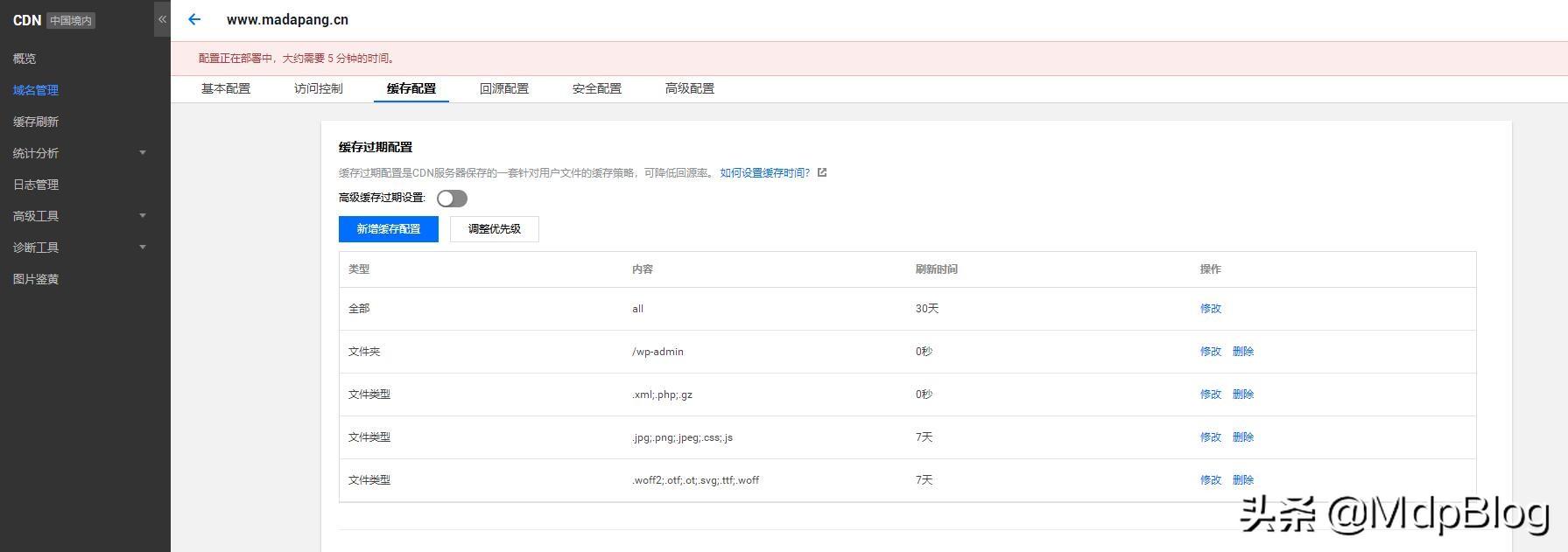Image resolution: width=1568 pixels, height=552 pixels.
Task: Switch to the 基本配置 tab
Action: point(226,88)
